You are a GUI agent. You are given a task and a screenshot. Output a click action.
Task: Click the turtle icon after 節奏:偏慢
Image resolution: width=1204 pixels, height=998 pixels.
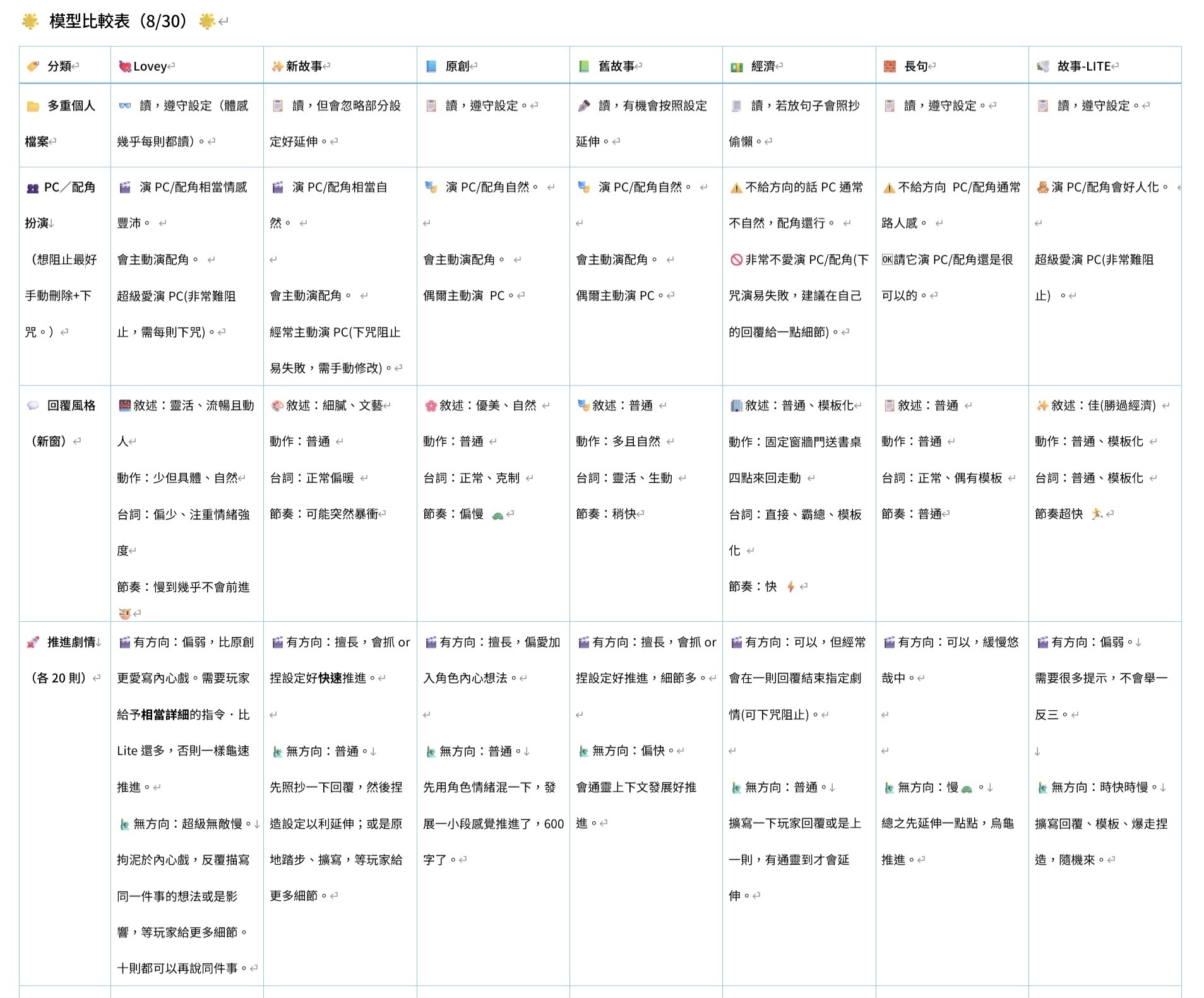498,515
